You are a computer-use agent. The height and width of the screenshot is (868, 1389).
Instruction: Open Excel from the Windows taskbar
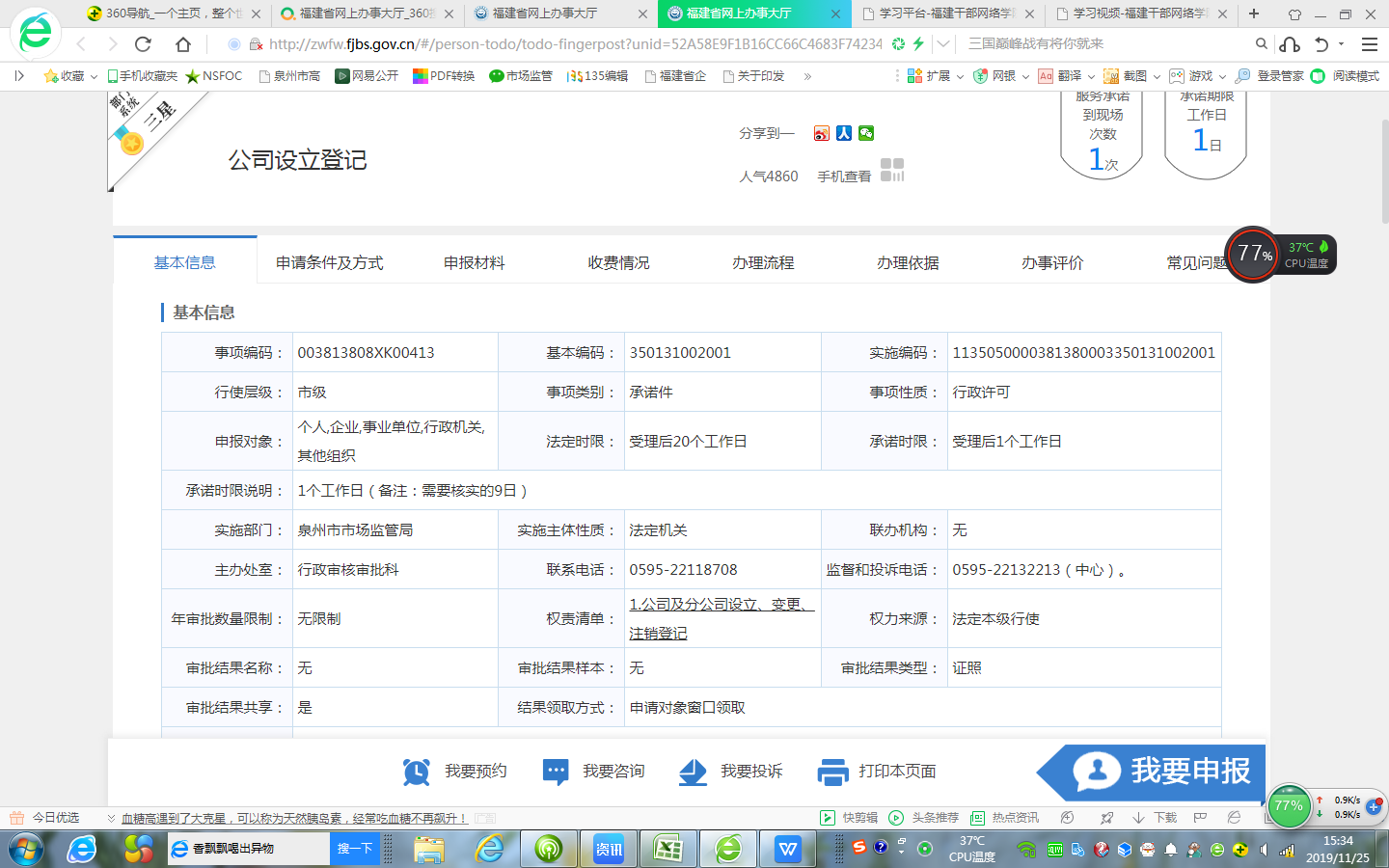(668, 849)
